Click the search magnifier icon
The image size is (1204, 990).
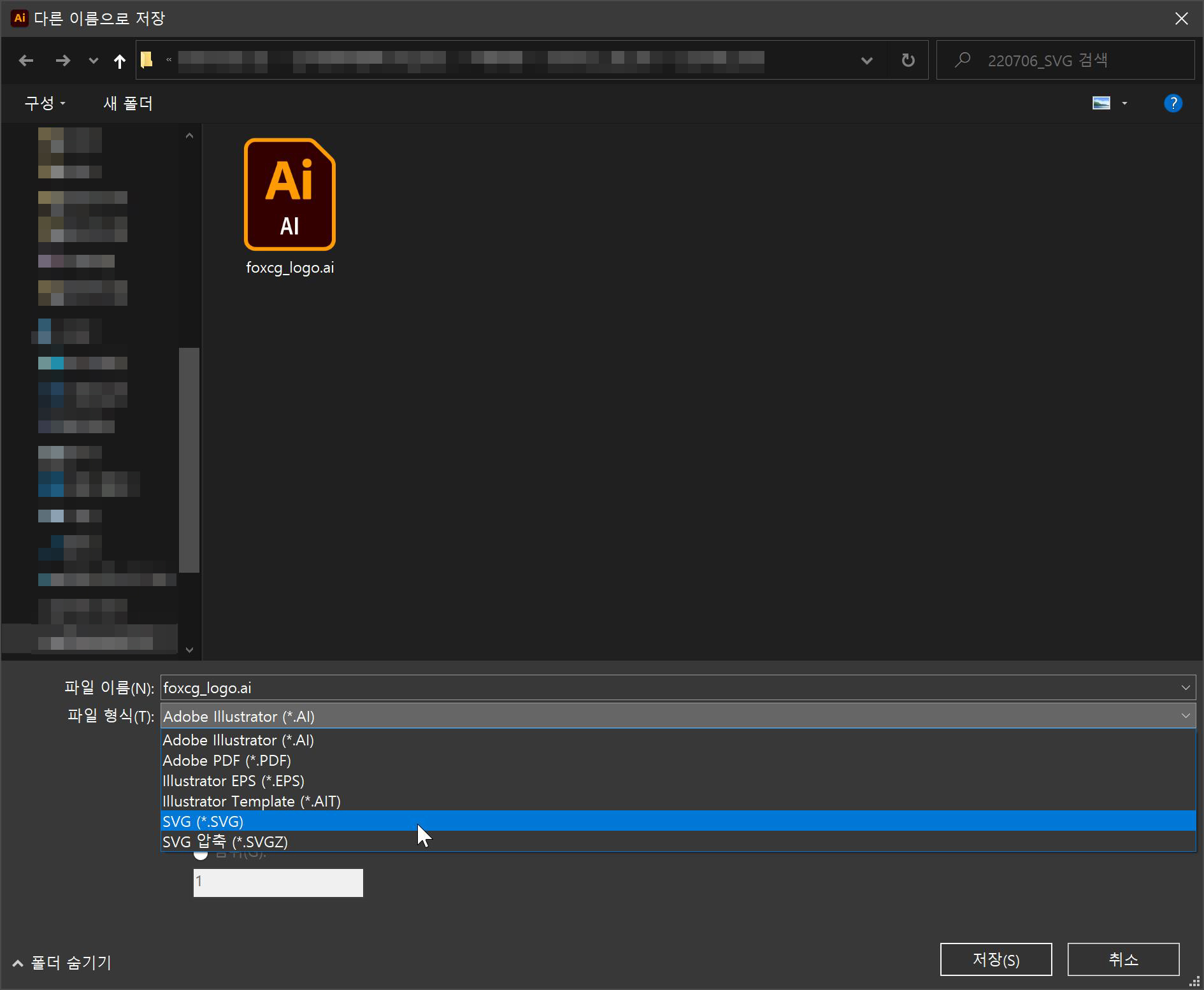click(963, 60)
